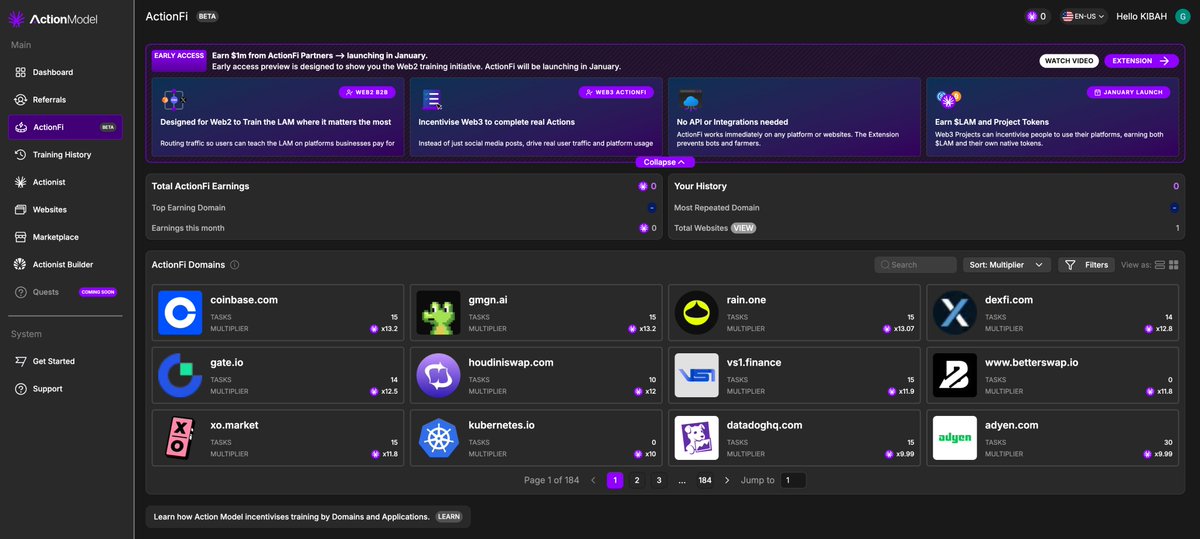The image size is (1200, 539).
Task: Click the Most Repeated Domain indicator
Action: point(1175,208)
